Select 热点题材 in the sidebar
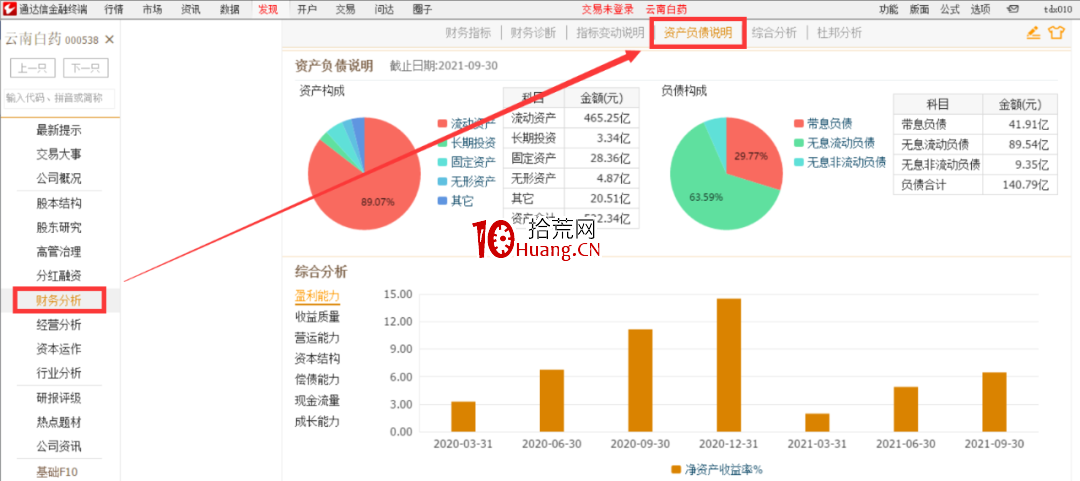Image resolution: width=1080 pixels, height=481 pixels. tap(59, 422)
